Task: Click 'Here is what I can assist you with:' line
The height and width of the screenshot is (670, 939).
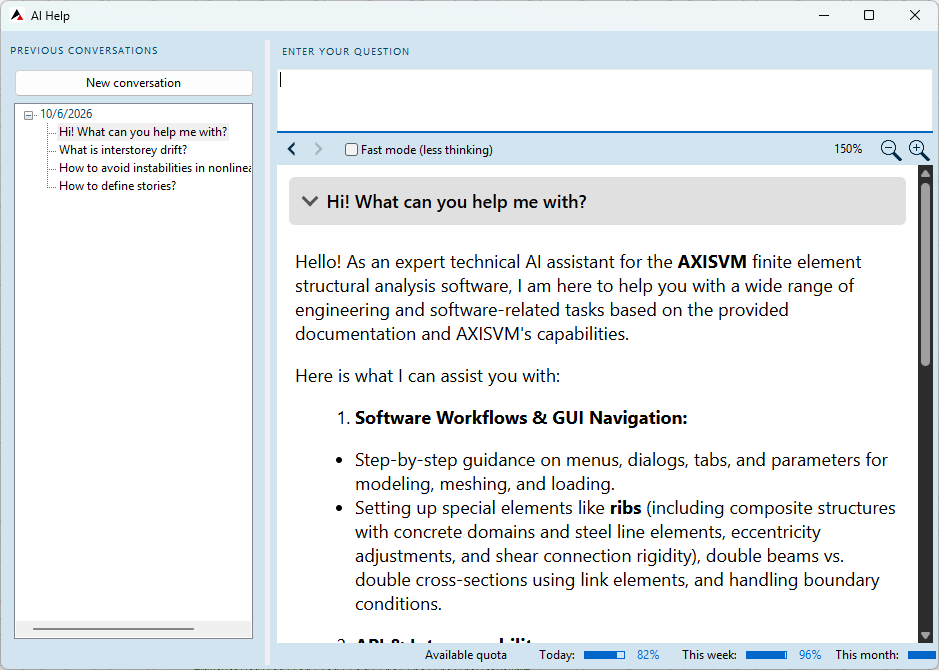Action: click(x=428, y=376)
